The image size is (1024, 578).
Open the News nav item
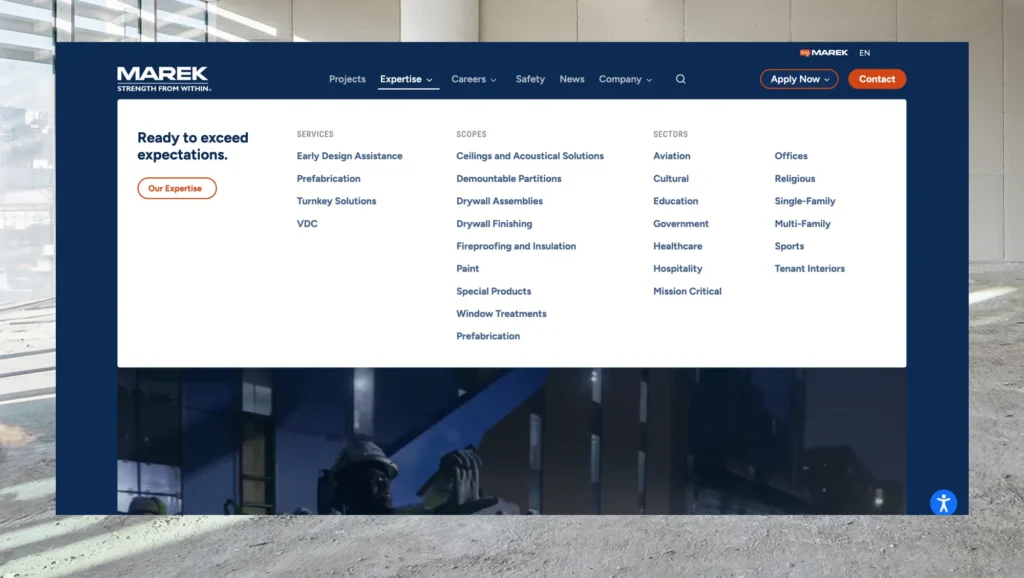571,79
